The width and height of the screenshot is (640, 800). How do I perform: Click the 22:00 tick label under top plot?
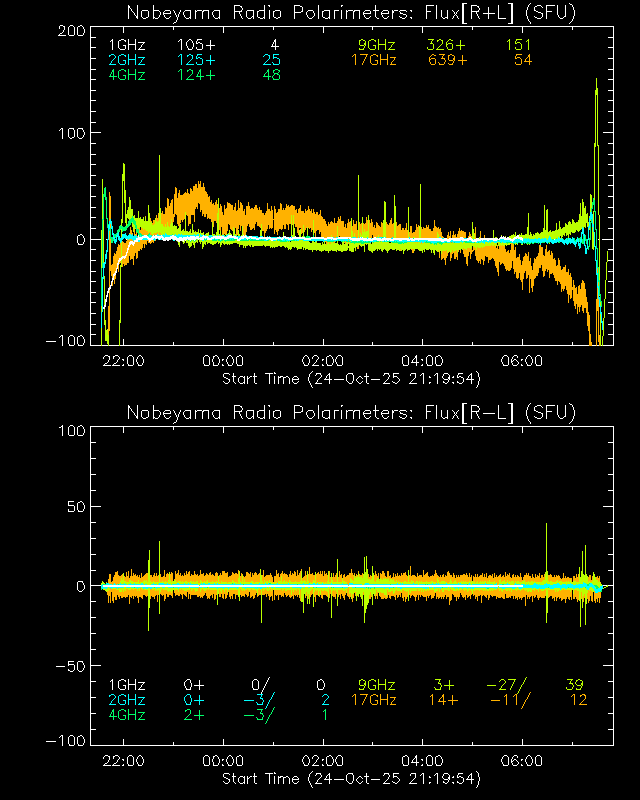click(123, 361)
